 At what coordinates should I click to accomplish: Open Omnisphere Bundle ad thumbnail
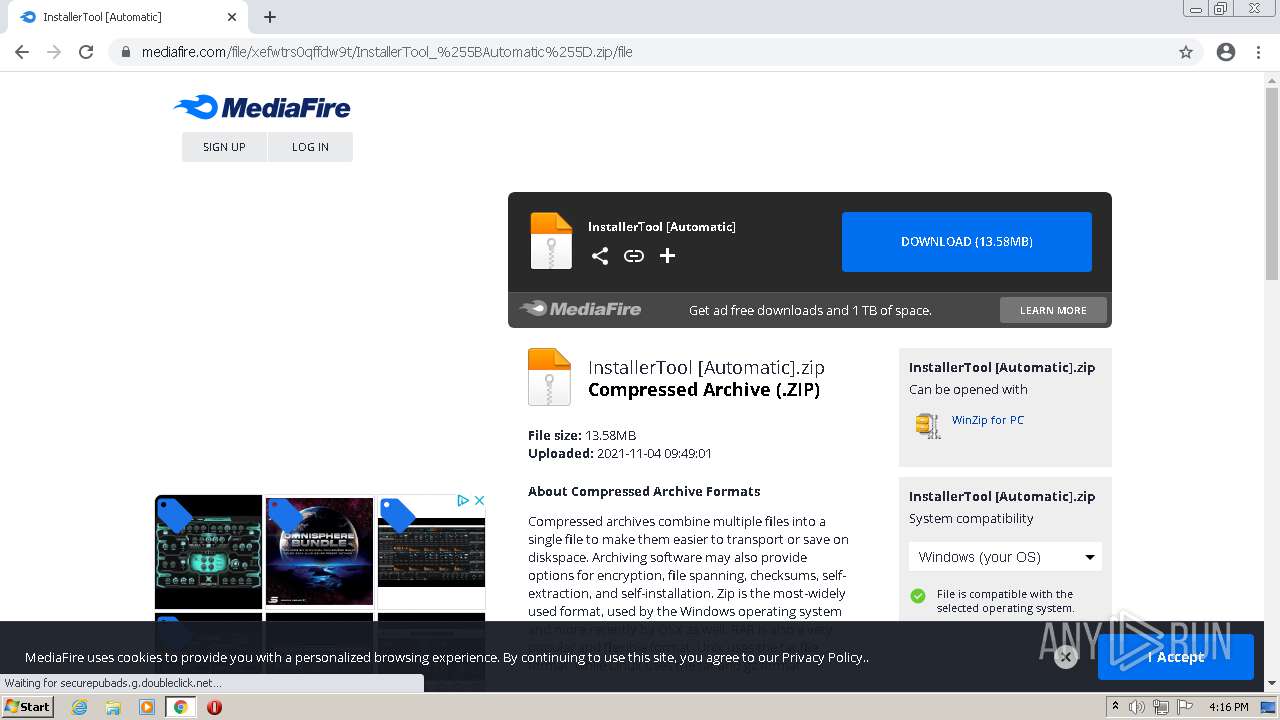pyautogui.click(x=320, y=551)
